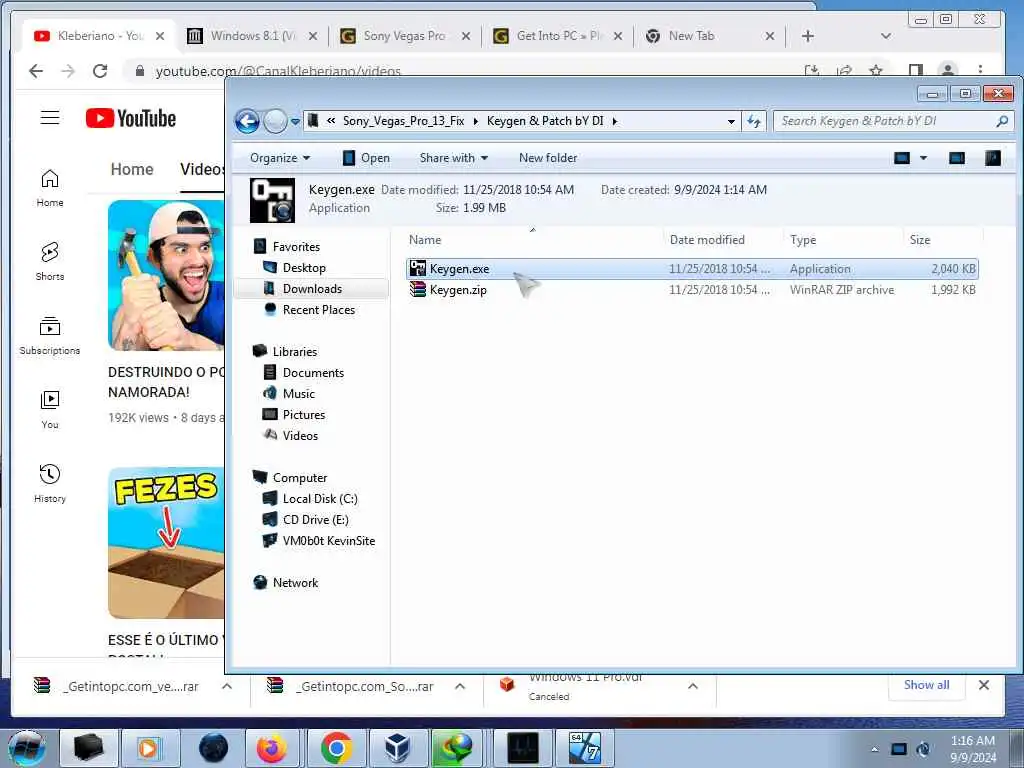Click Show all downloads in Chrome
The height and width of the screenshot is (768, 1024).
(x=926, y=685)
